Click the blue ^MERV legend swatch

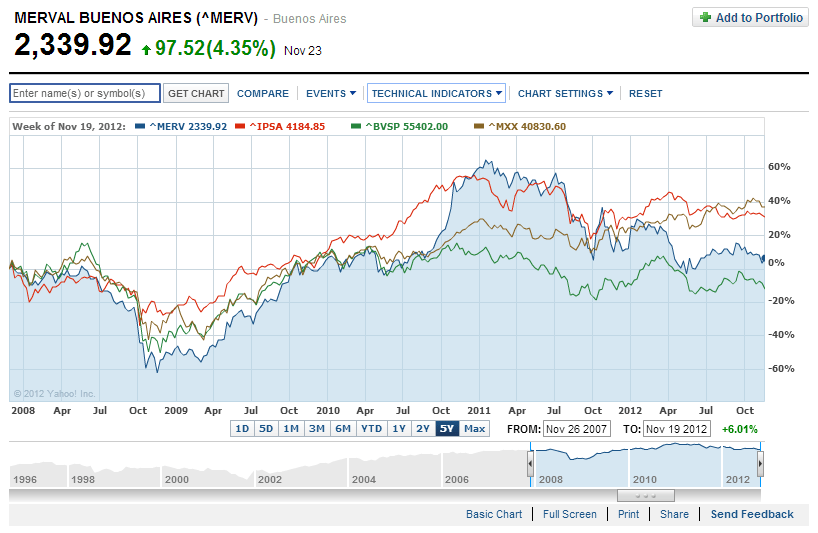[140, 126]
